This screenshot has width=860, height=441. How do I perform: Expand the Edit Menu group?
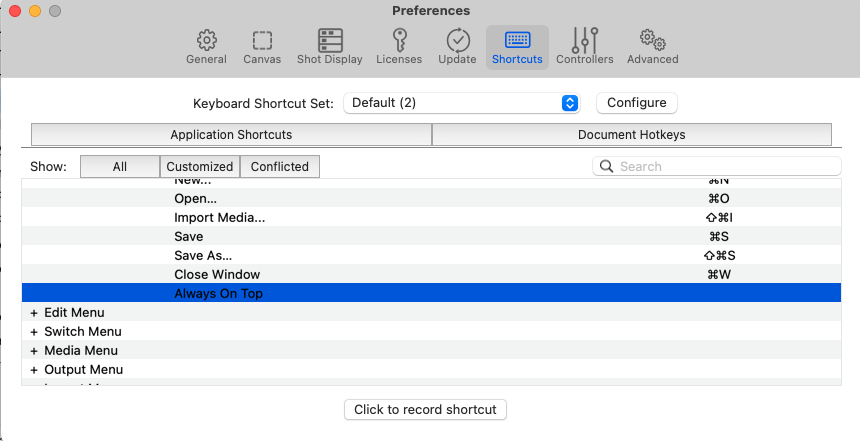point(34,313)
